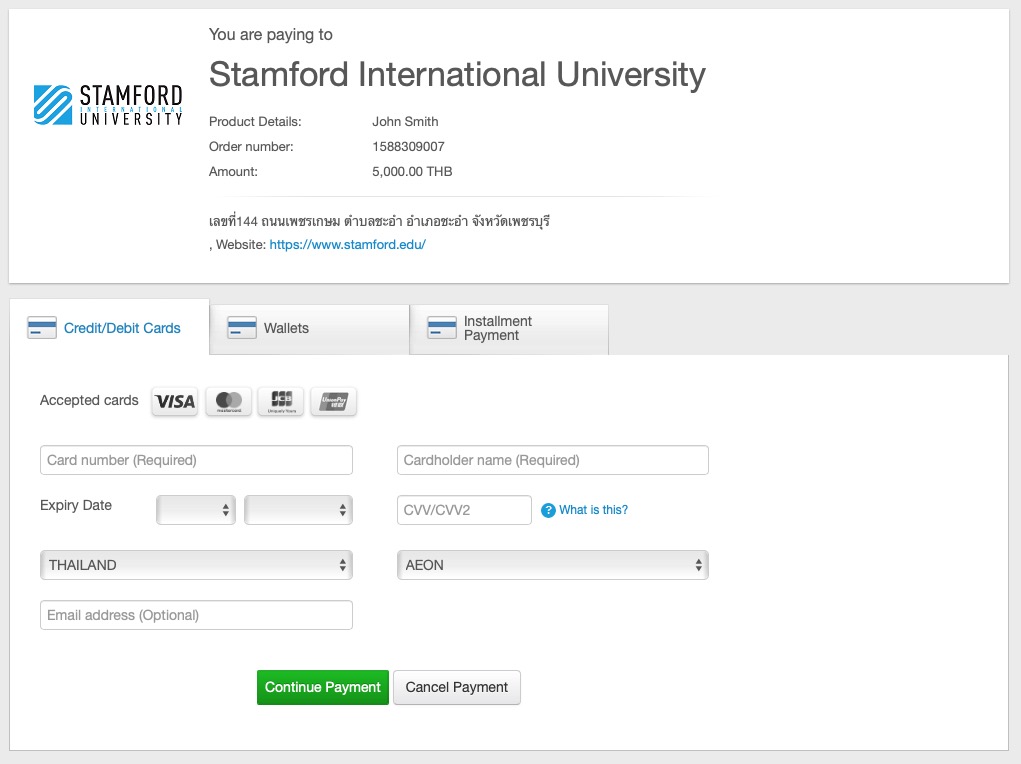The height and width of the screenshot is (764, 1021).
Task: Click the card icon on Installment Payment tab
Action: (x=442, y=328)
